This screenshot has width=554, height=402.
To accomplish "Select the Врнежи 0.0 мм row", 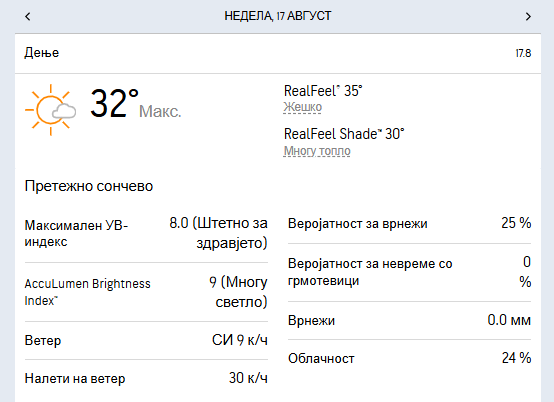I will [x=409, y=320].
